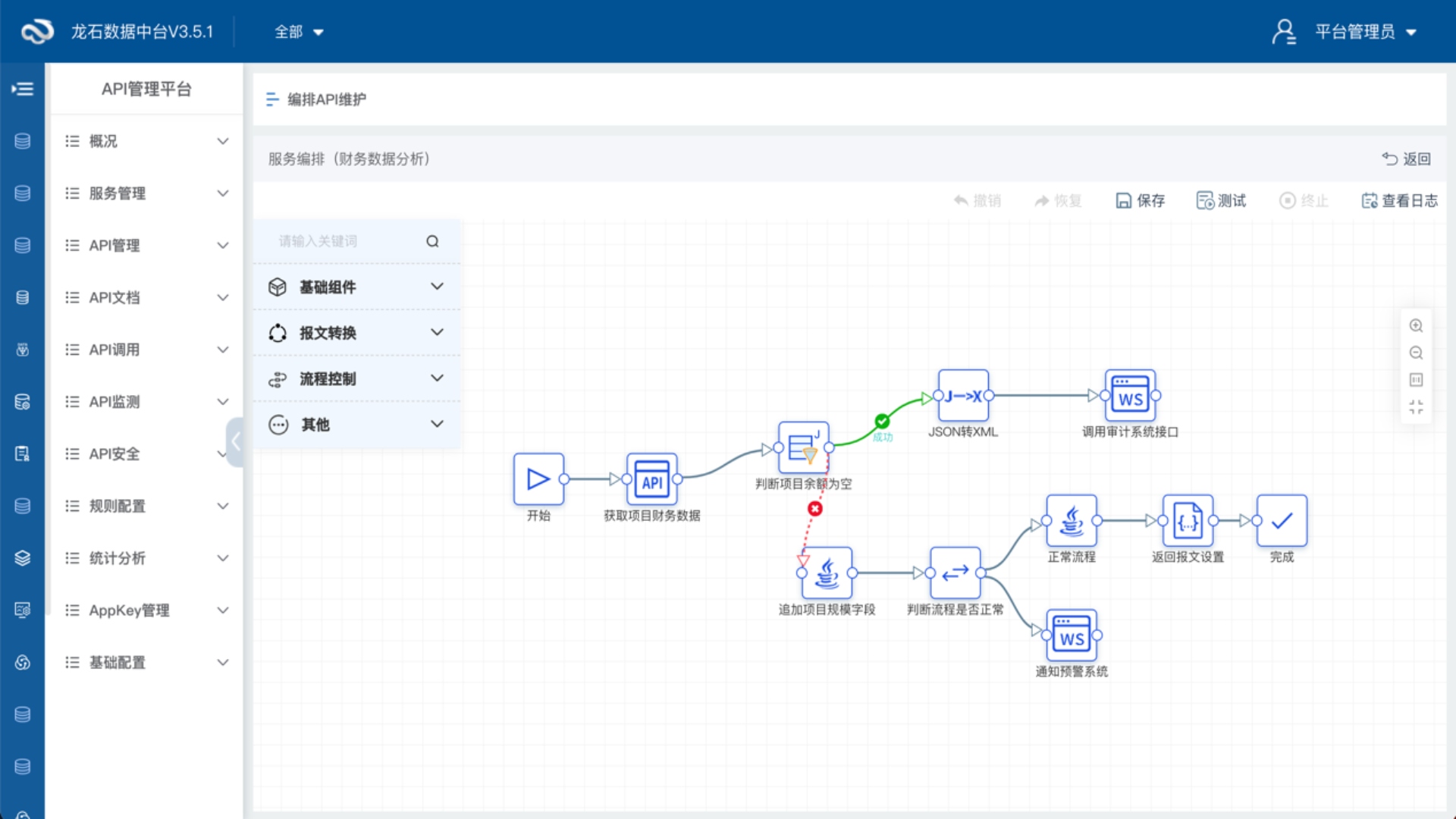
Task: Select the 追加项目规模字段 Java node
Action: (827, 573)
